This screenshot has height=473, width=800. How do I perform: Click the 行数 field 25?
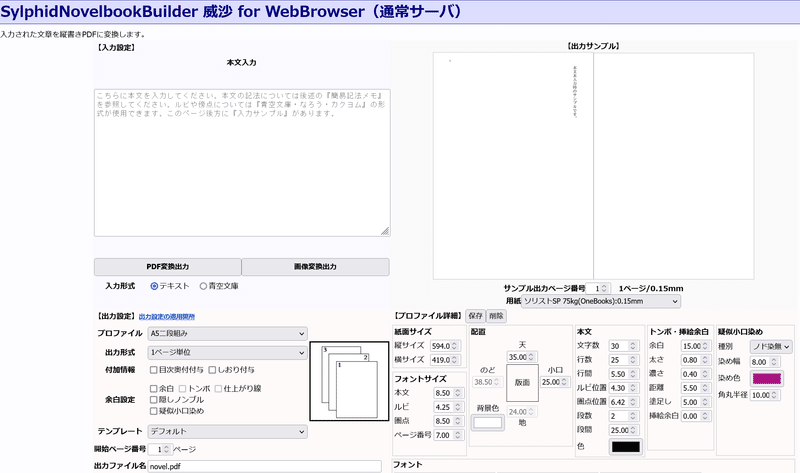pos(623,360)
